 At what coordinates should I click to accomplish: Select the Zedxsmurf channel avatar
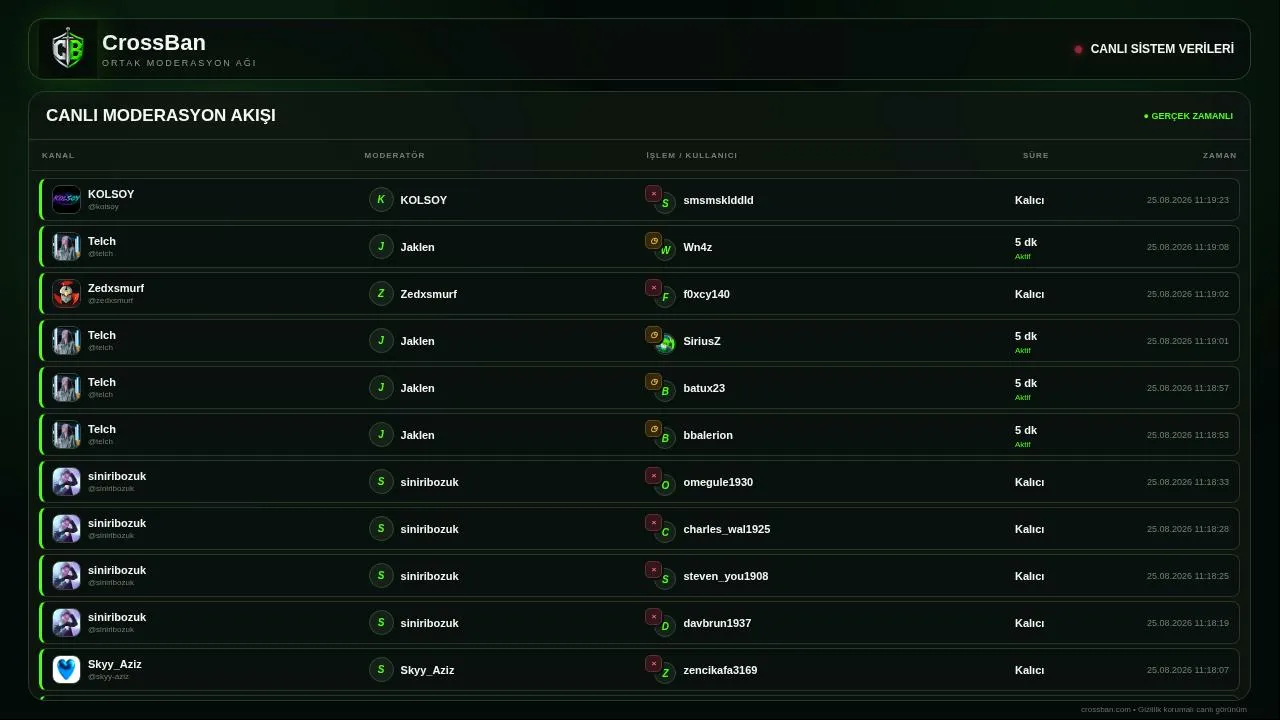[66, 293]
